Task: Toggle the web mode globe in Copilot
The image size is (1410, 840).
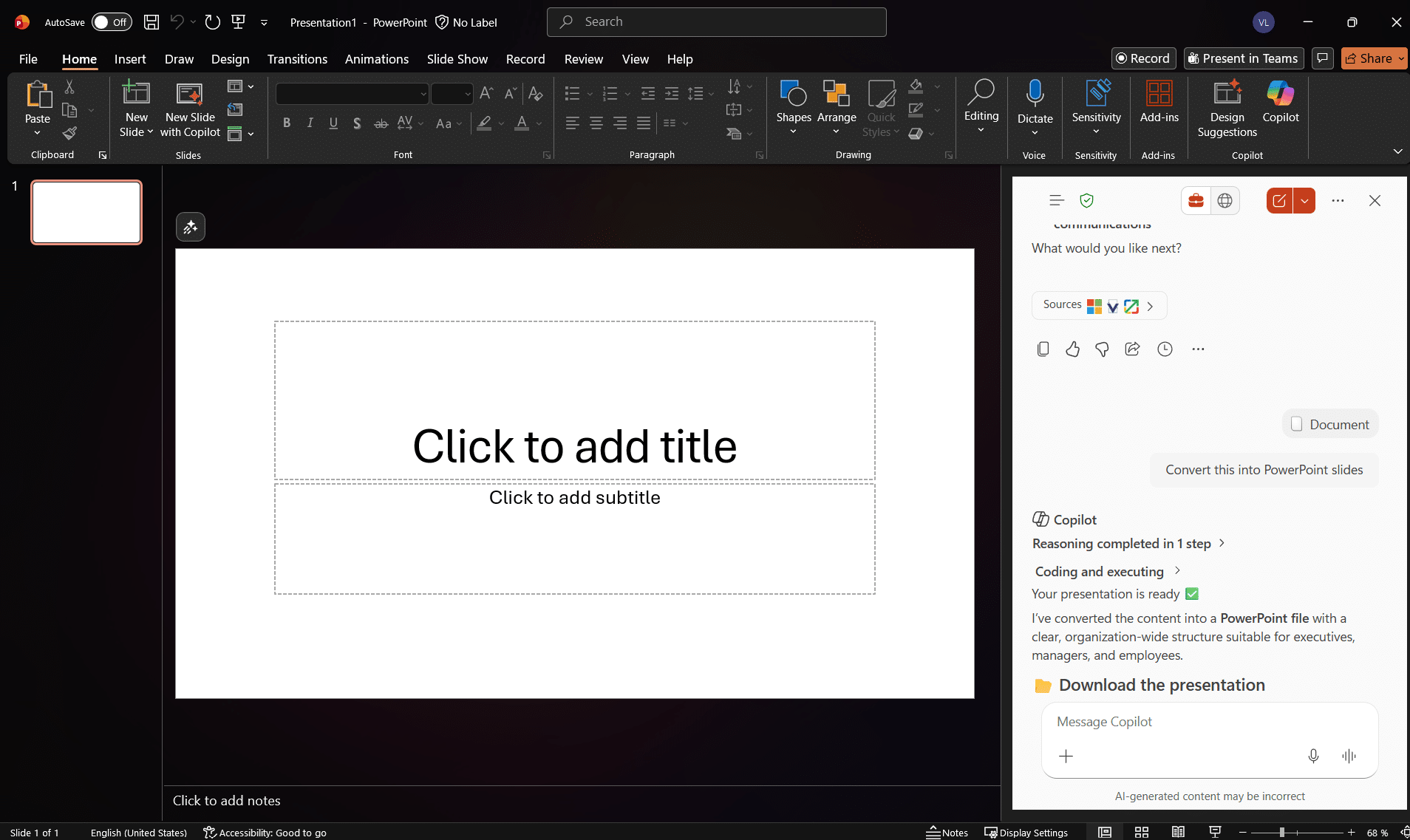Action: [1225, 201]
